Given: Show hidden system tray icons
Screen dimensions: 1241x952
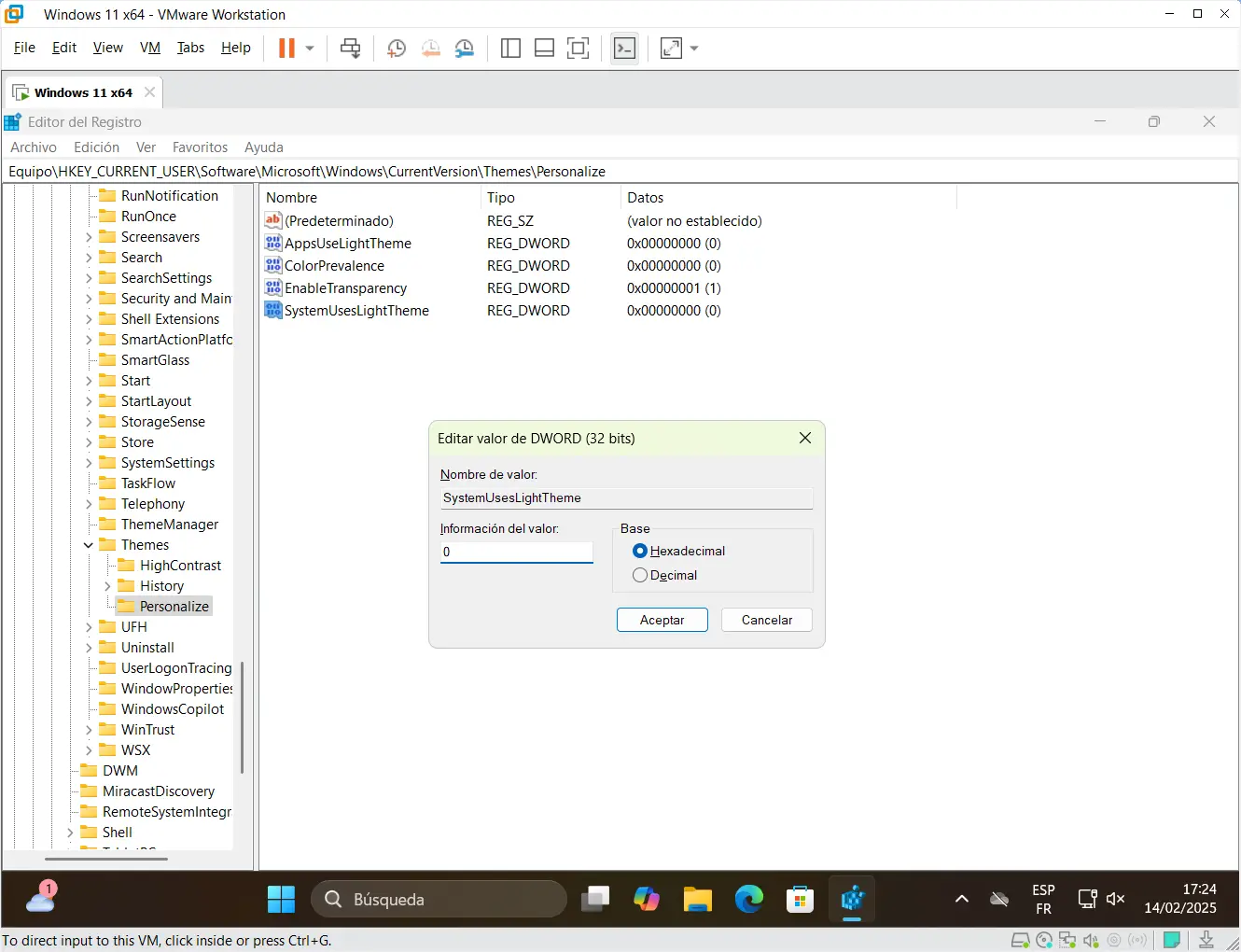Looking at the screenshot, I should tap(962, 899).
